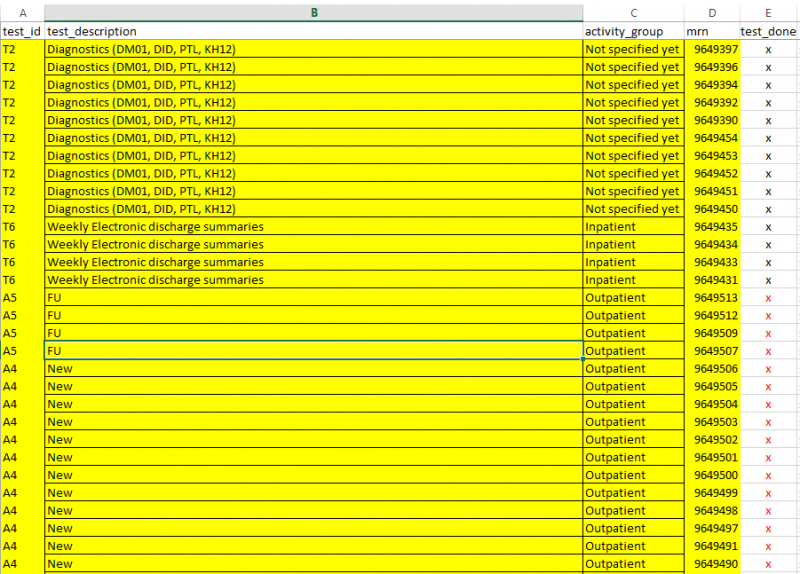Select column B header
Screen dimensions: 800x574
click(314, 12)
